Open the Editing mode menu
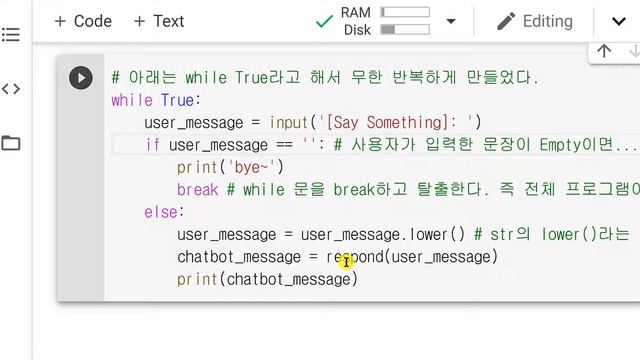 click(x=535, y=21)
